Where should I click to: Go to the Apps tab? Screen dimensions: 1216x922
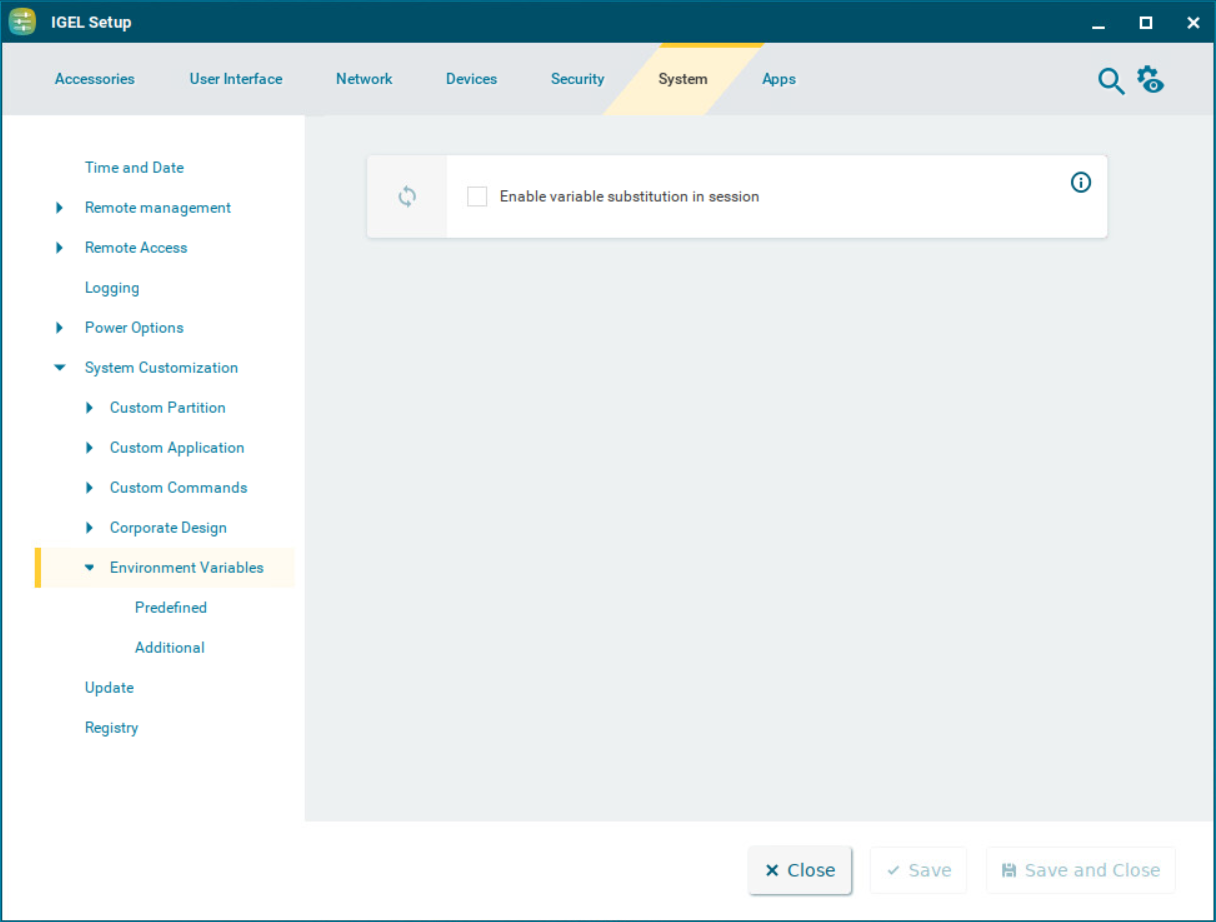pos(778,79)
